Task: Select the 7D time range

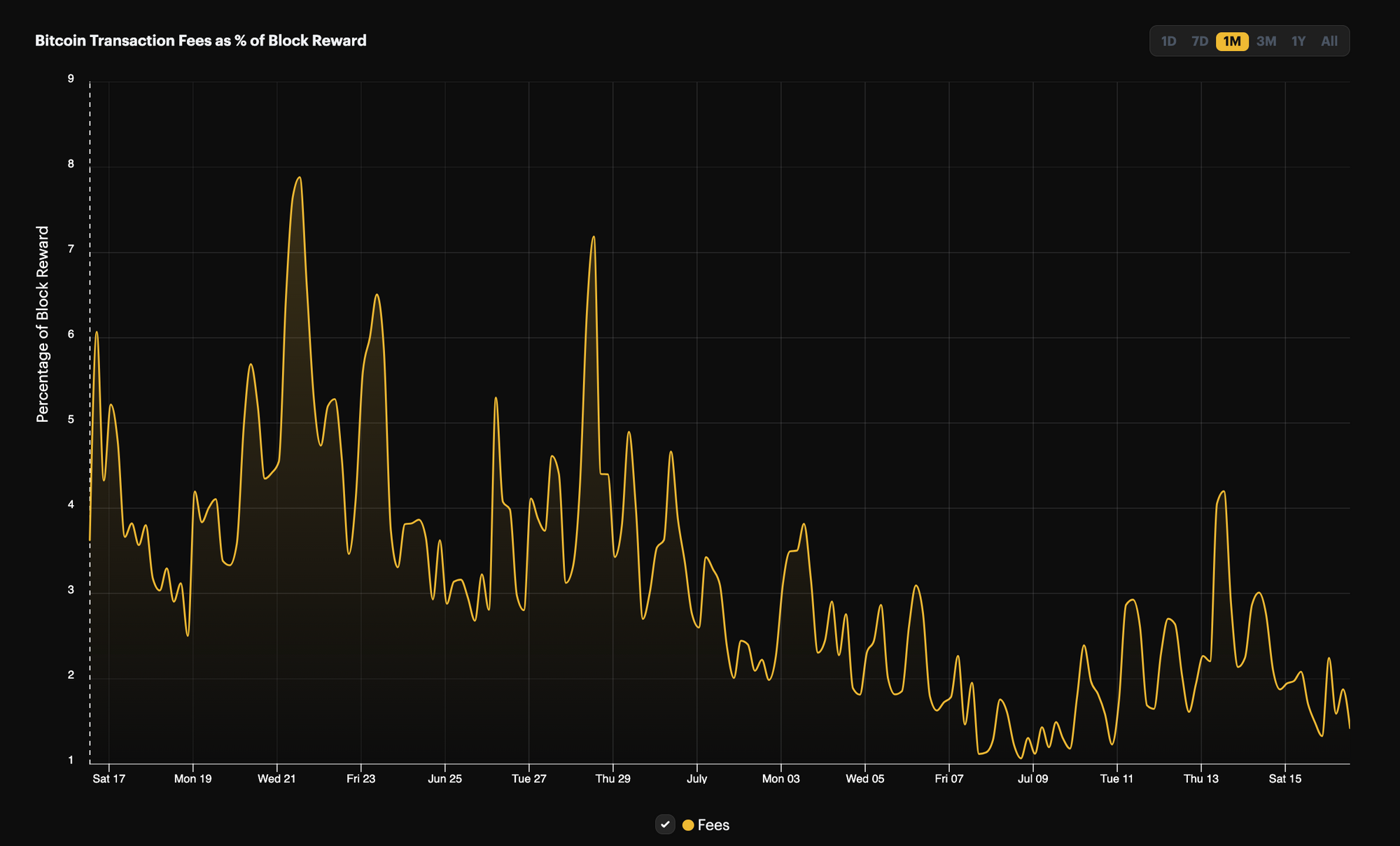Action: [1200, 41]
